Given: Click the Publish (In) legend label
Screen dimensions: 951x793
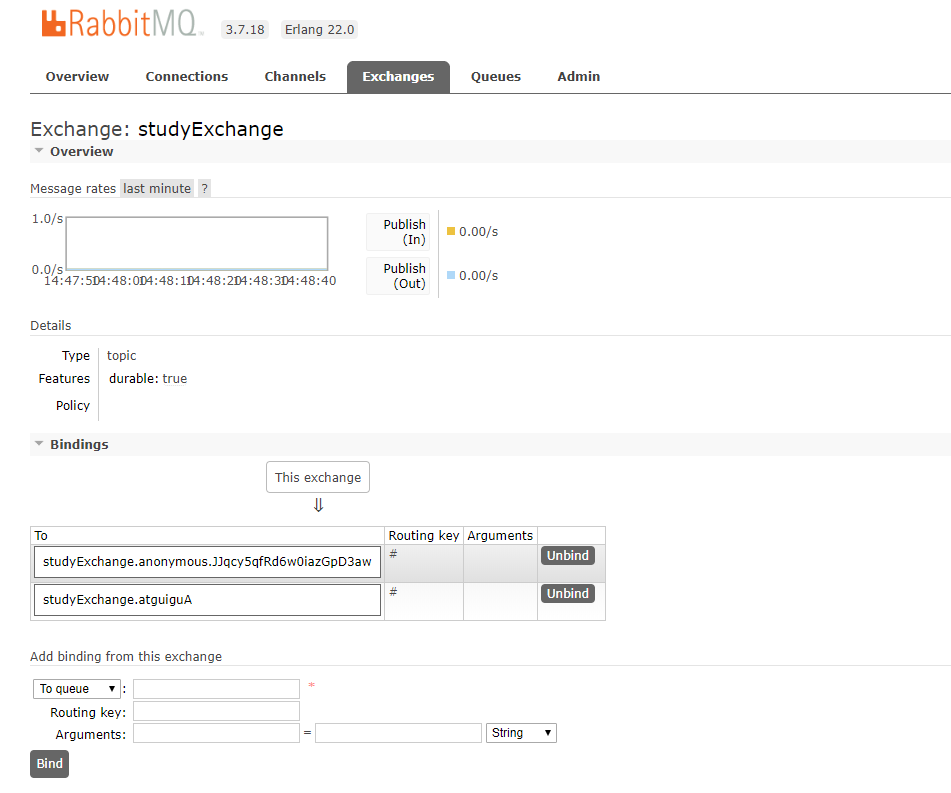Looking at the screenshot, I should [398, 232].
